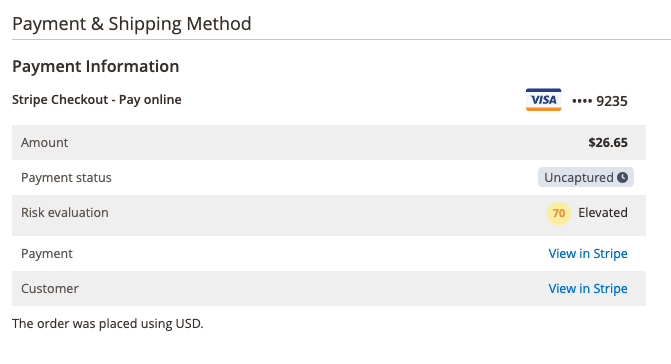Click the Payment status row label
The height and width of the screenshot is (364, 671).
click(x=66, y=178)
